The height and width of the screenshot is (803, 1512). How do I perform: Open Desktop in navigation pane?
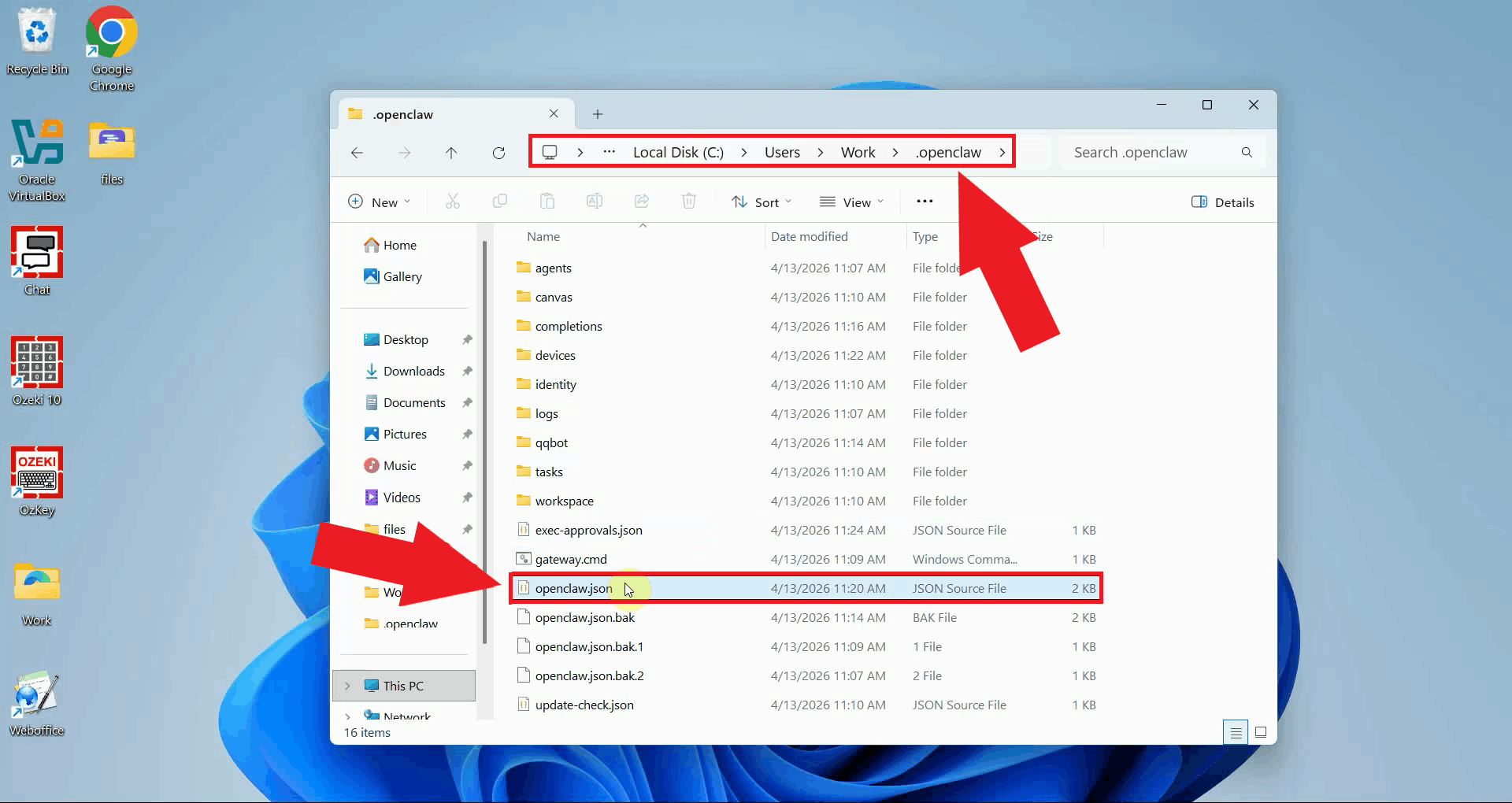pyautogui.click(x=396, y=340)
